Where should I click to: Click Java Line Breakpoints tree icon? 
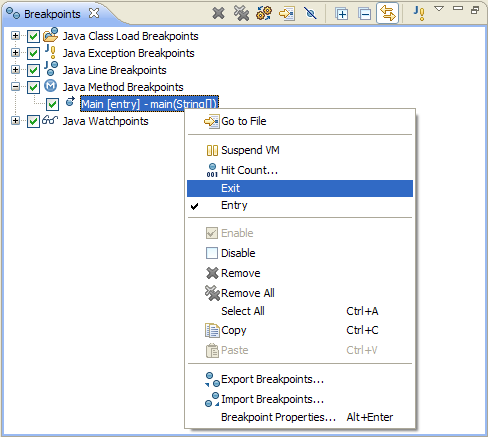pos(51,69)
